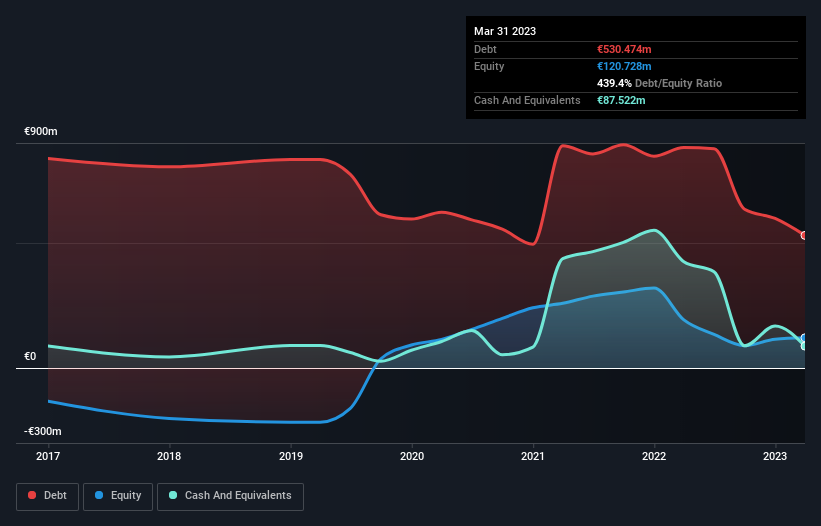Toggle the Debt series legend button
The width and height of the screenshot is (821, 526).
click(48, 496)
